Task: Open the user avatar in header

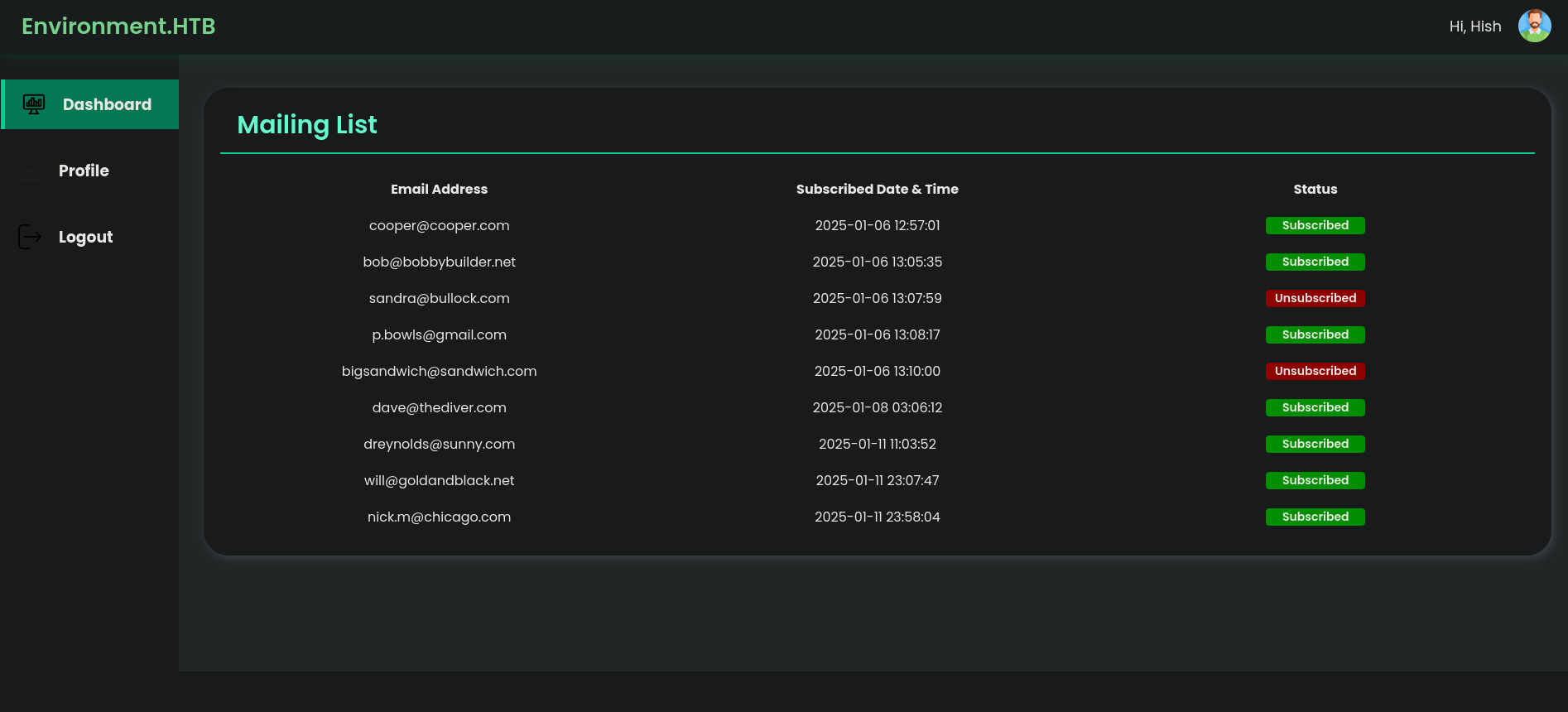Action: coord(1534,26)
